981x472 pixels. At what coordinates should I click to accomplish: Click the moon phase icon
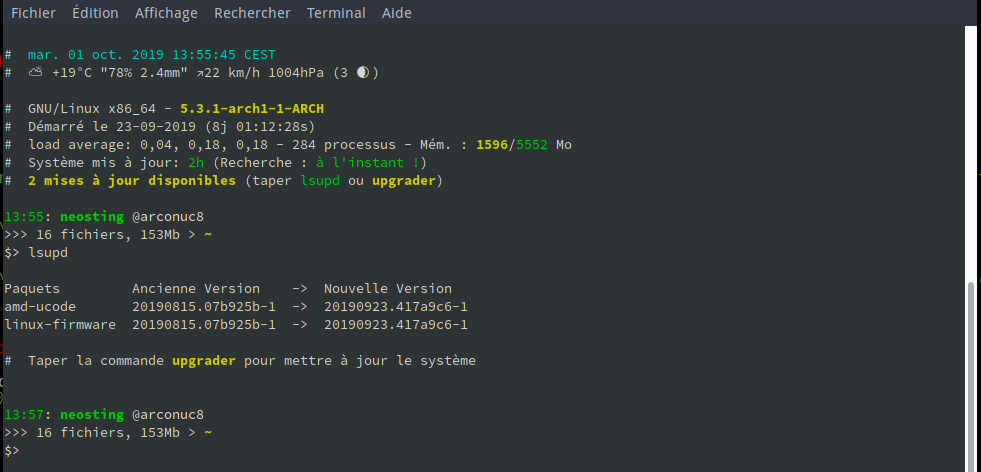(x=363, y=73)
